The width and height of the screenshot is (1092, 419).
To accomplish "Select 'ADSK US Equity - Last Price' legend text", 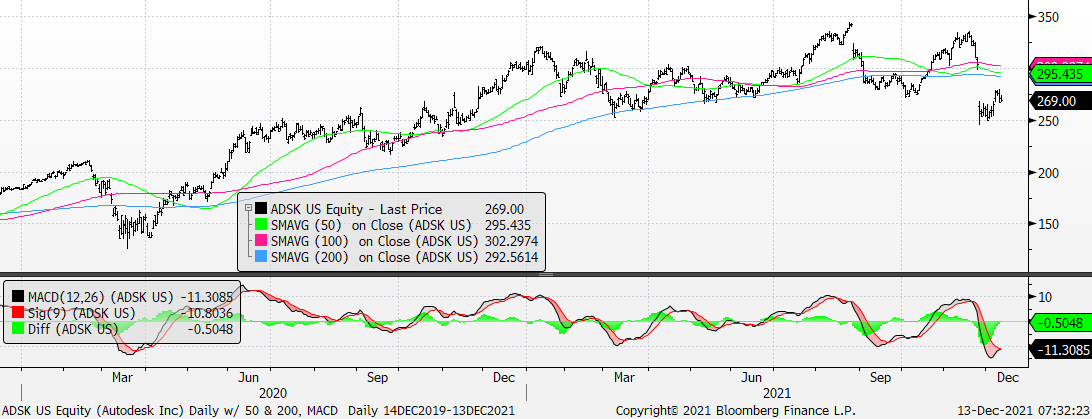I will point(356,209).
